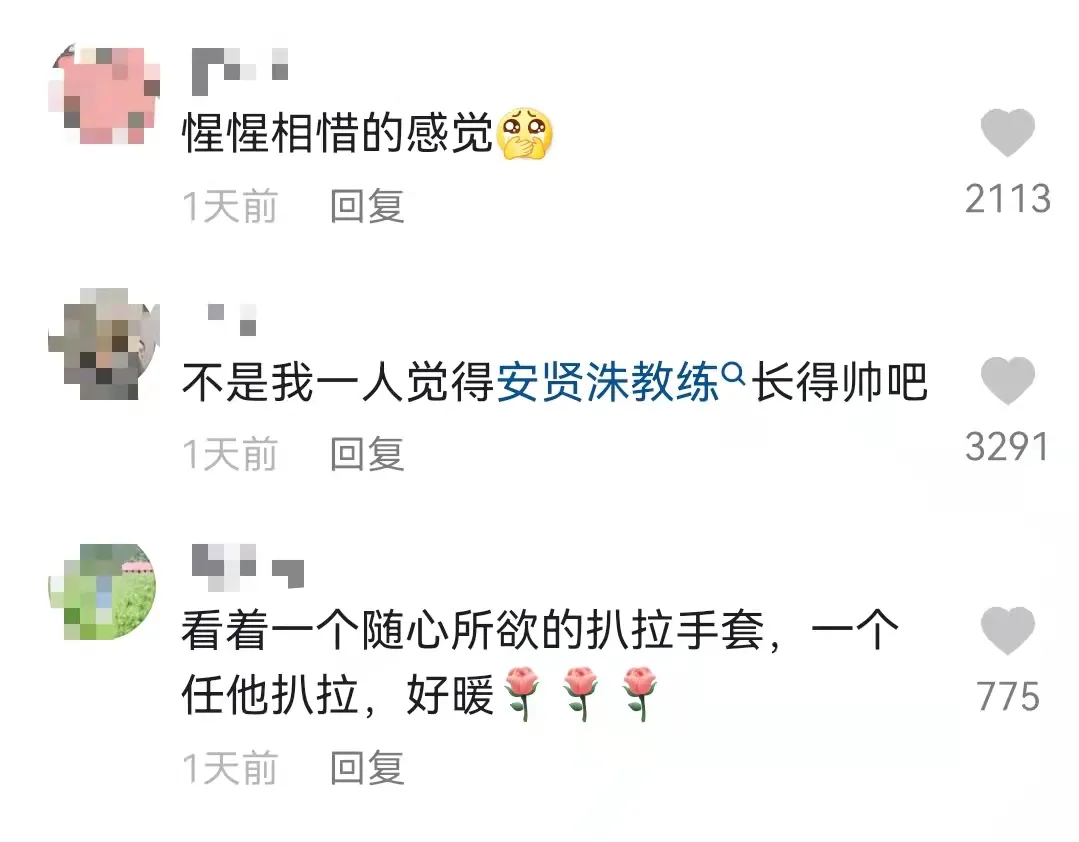Tap the first commenter's blurred username

[x=239, y=71]
